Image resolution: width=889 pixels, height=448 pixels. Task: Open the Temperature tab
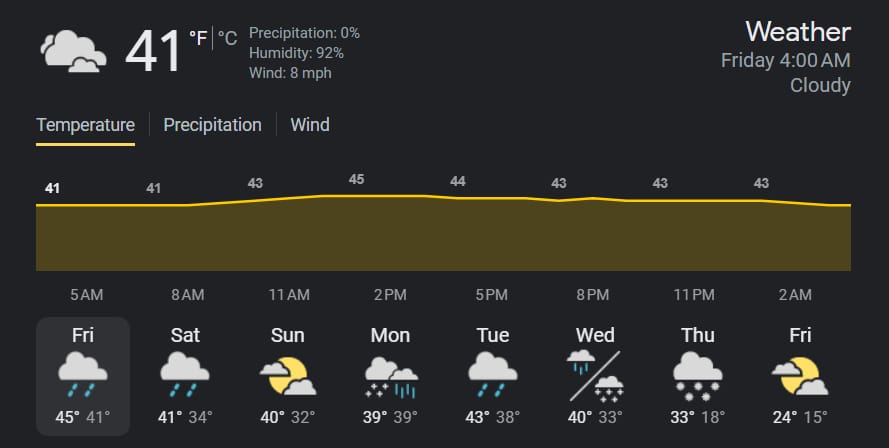[x=86, y=125]
